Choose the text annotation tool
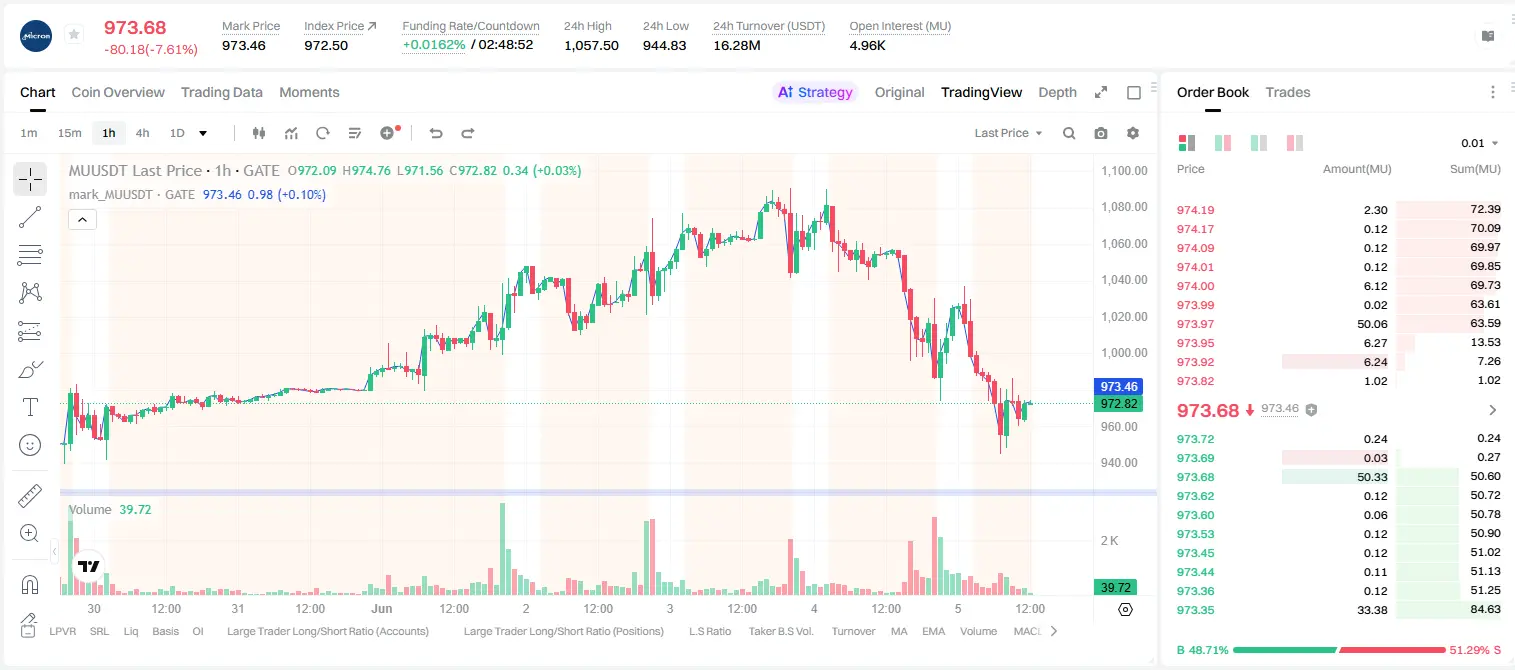This screenshot has height=670, width=1515. [x=30, y=407]
